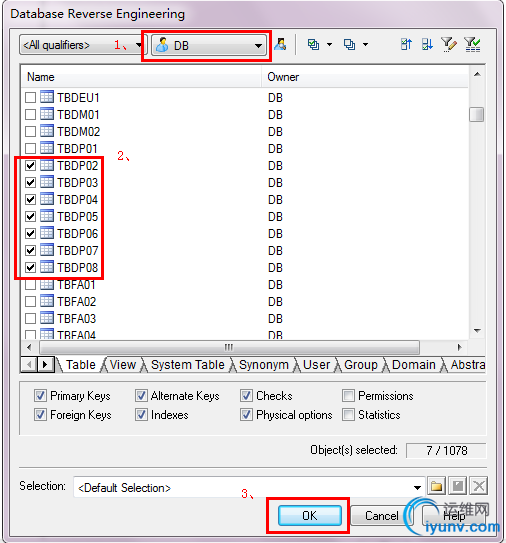Image resolution: width=506 pixels, height=543 pixels.
Task: Switch to the Synonym tab
Action: point(264,365)
